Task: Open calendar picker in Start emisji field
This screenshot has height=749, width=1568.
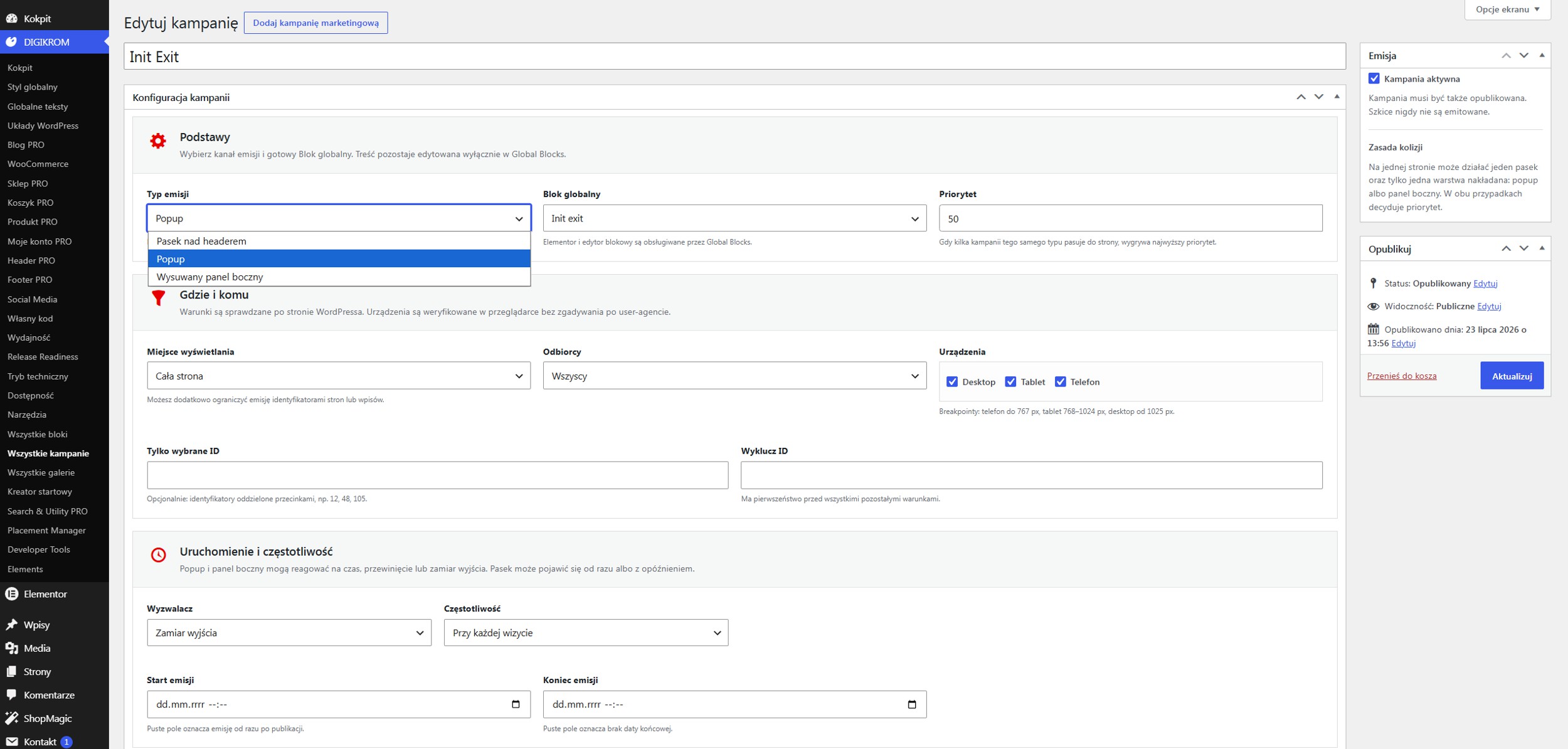Action: click(516, 704)
